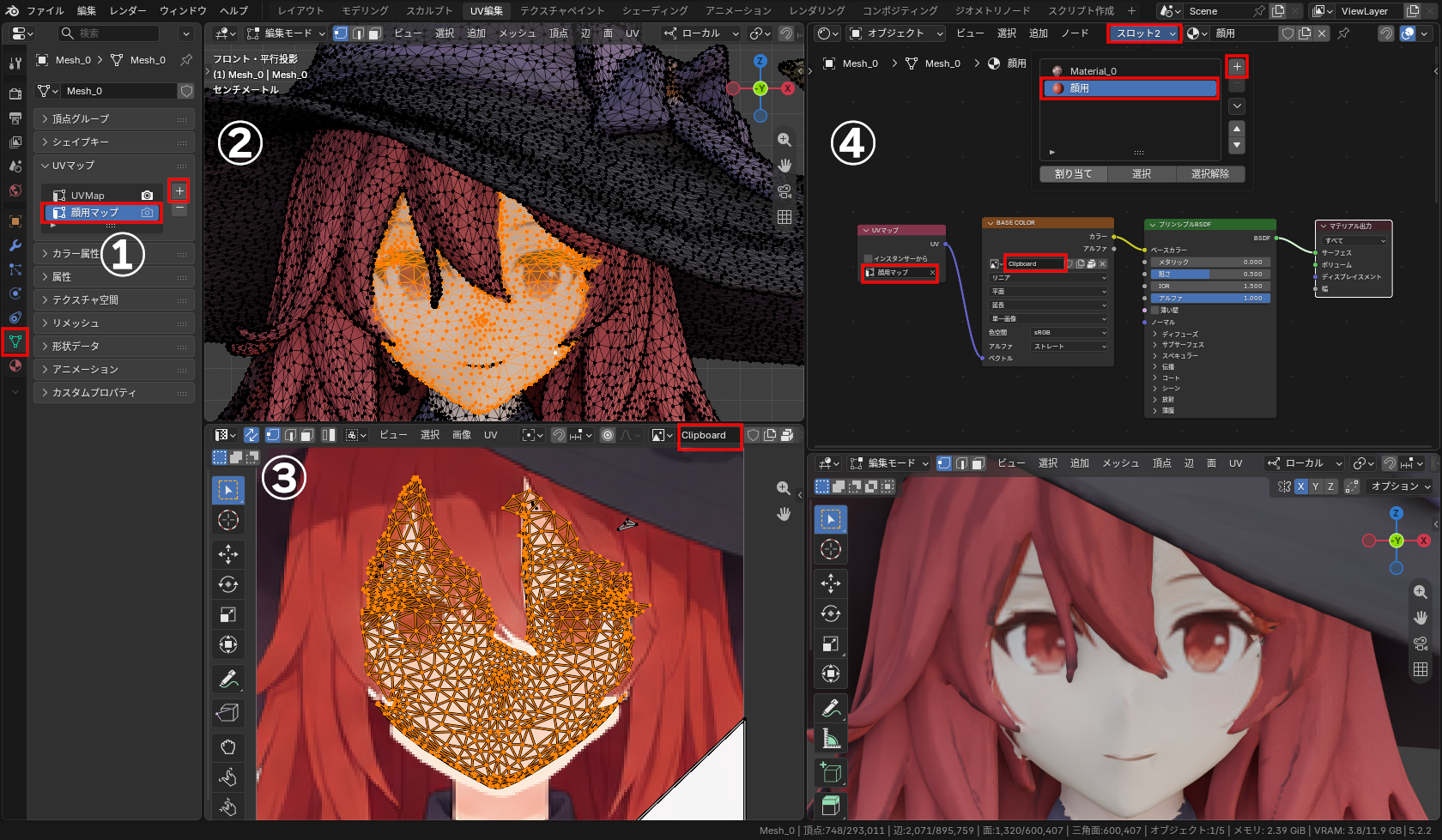The image size is (1442, 840).
Task: Select the Annotate tool in UV editor
Action: 228,679
